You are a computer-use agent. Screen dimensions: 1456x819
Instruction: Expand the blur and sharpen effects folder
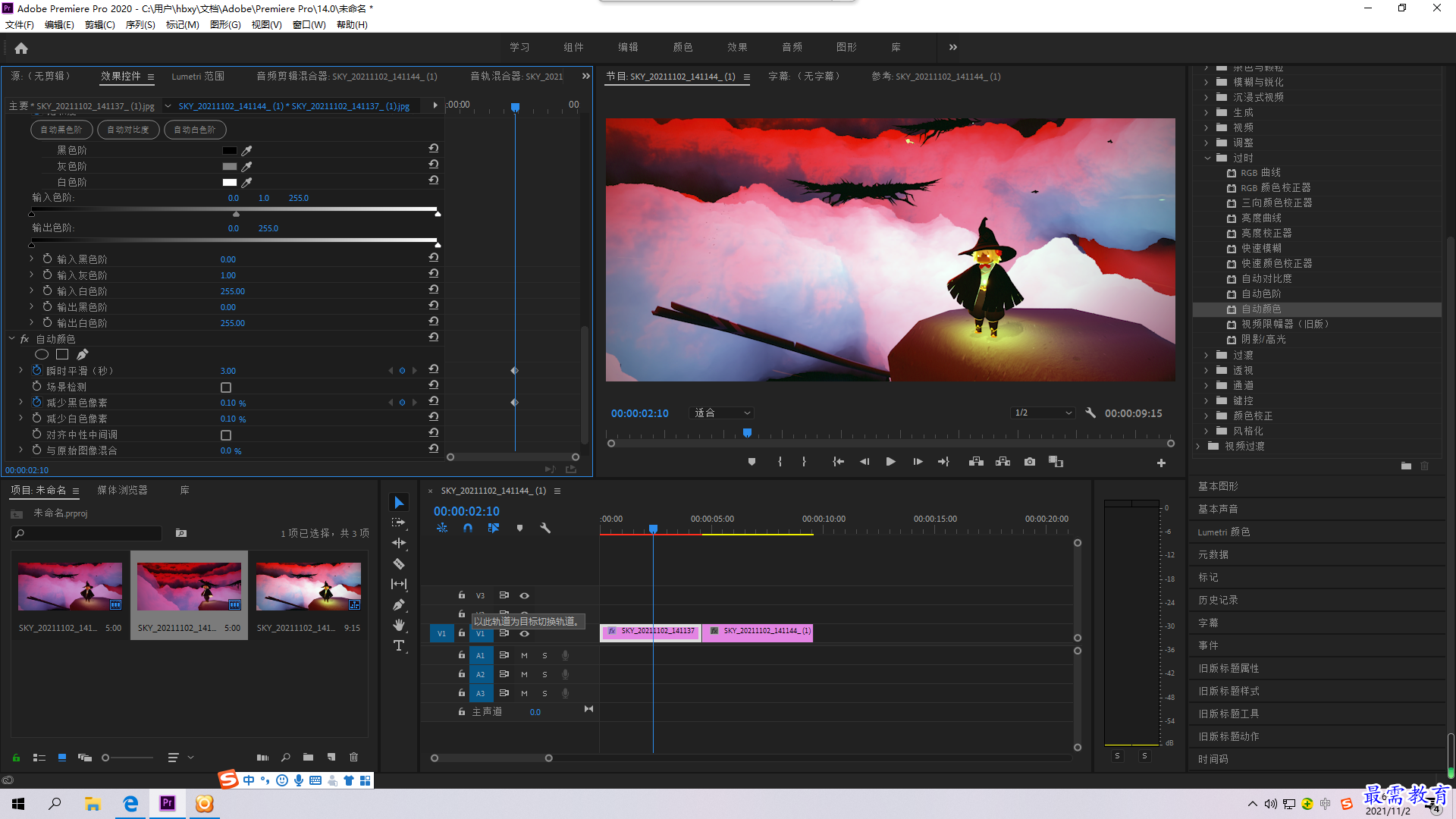pyautogui.click(x=1207, y=83)
